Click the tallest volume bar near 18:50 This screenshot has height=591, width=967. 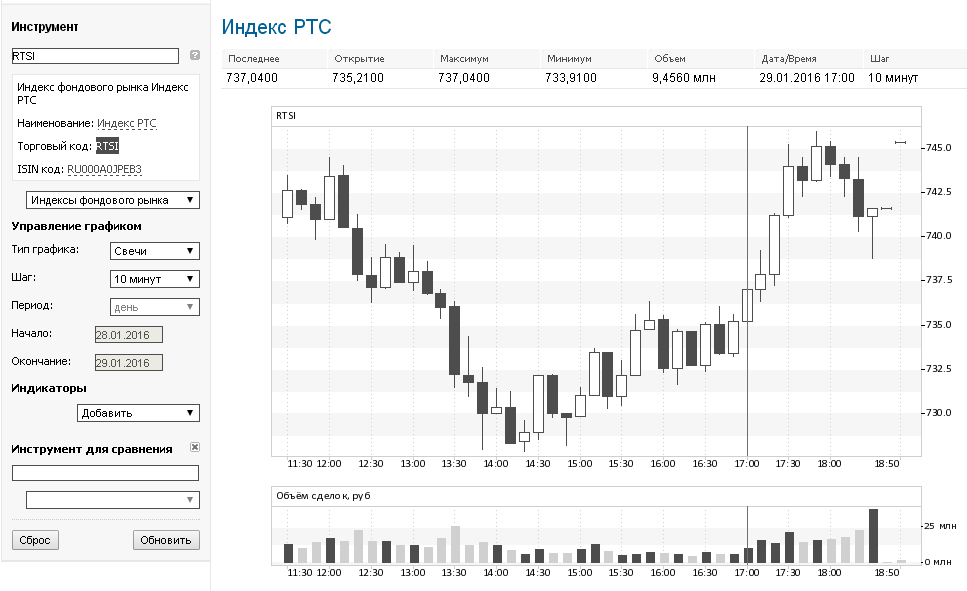coord(873,536)
